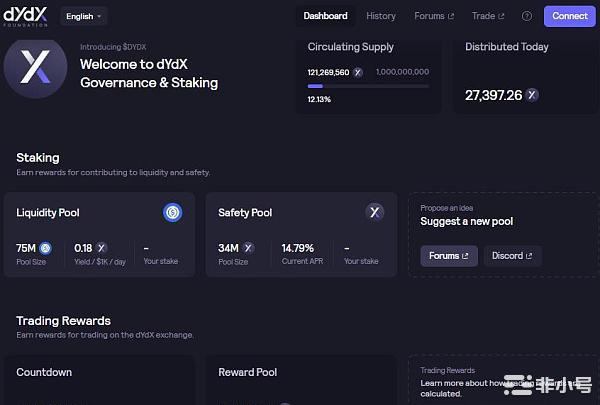Open the Safety Pool card

click(301, 235)
